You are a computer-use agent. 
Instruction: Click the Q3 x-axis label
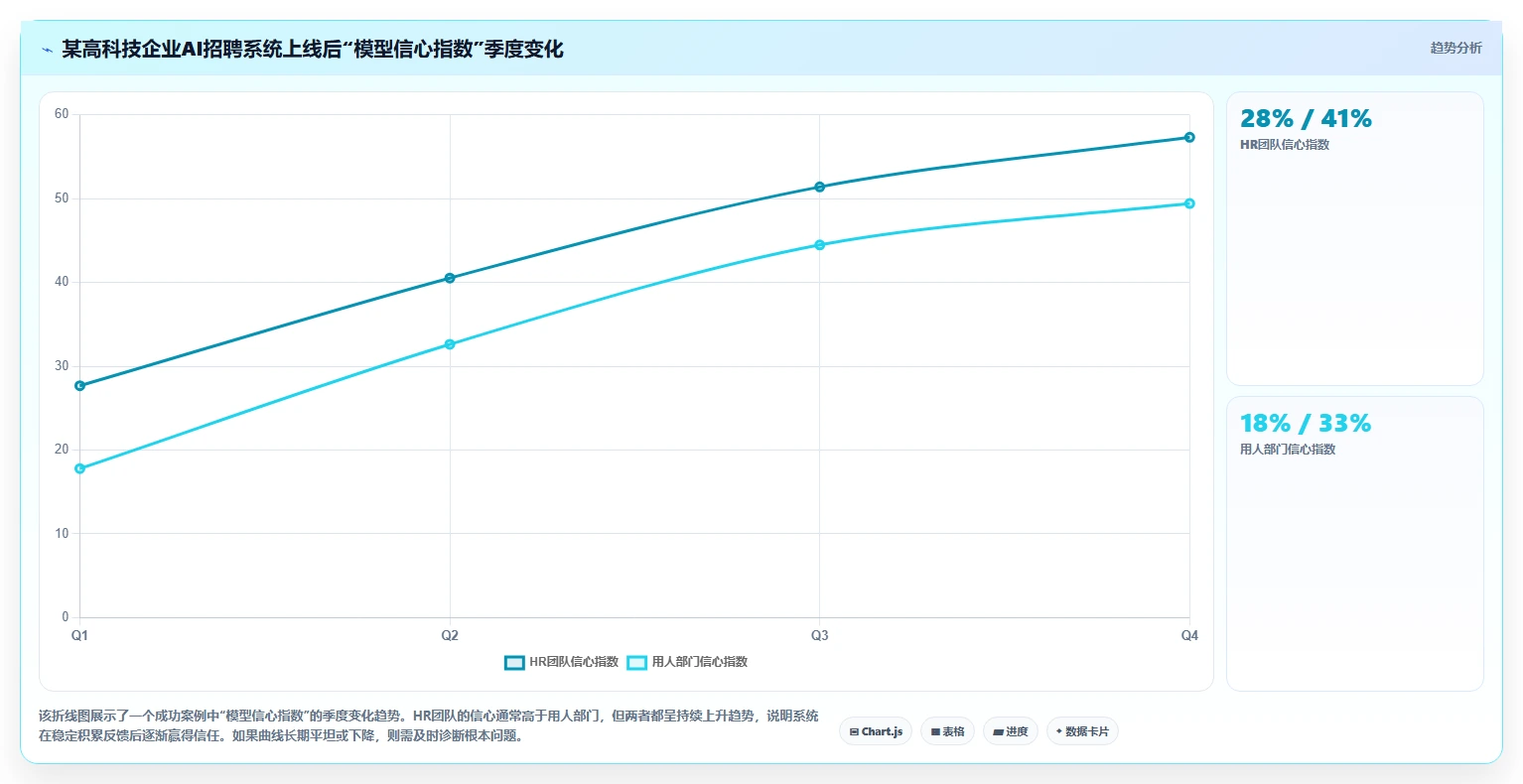click(x=819, y=635)
